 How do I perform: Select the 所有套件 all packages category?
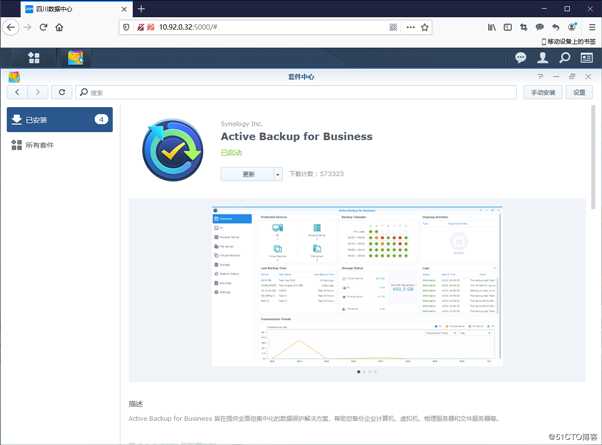60,145
